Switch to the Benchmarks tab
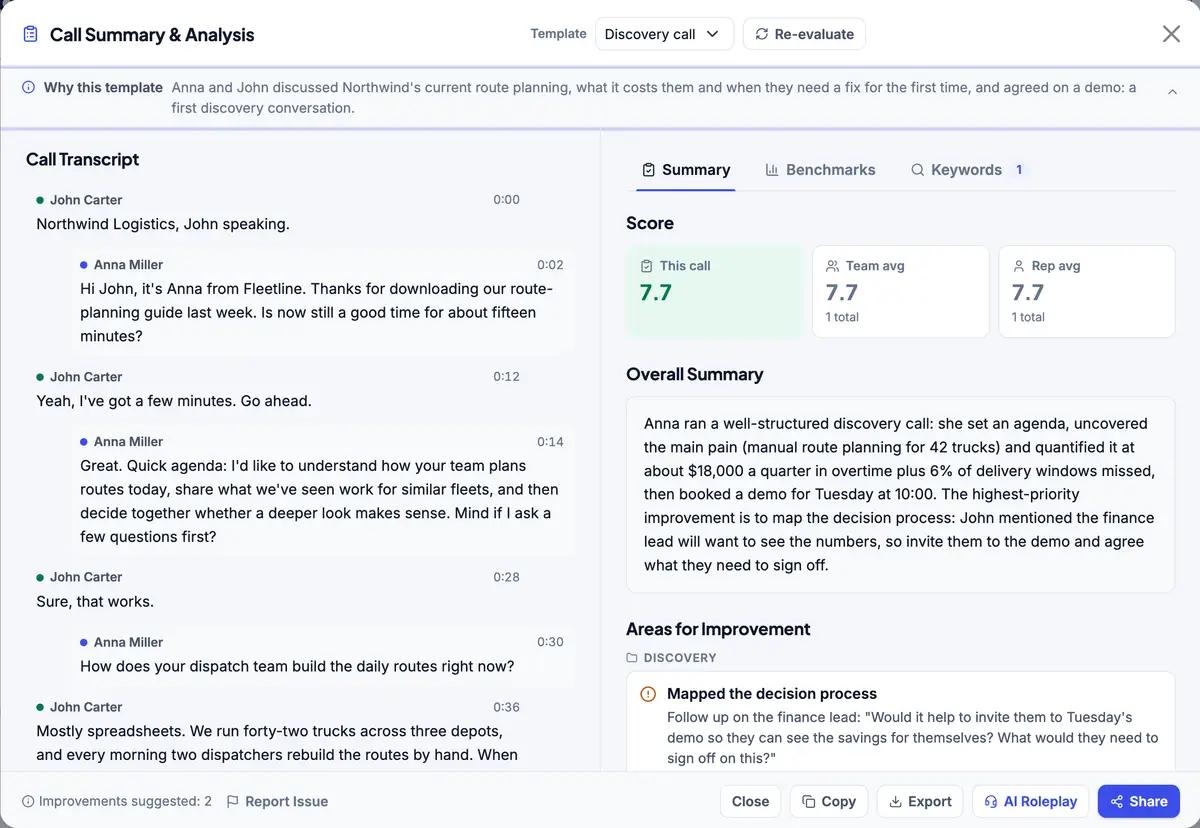Viewport: 1200px width, 828px height. tap(820, 170)
